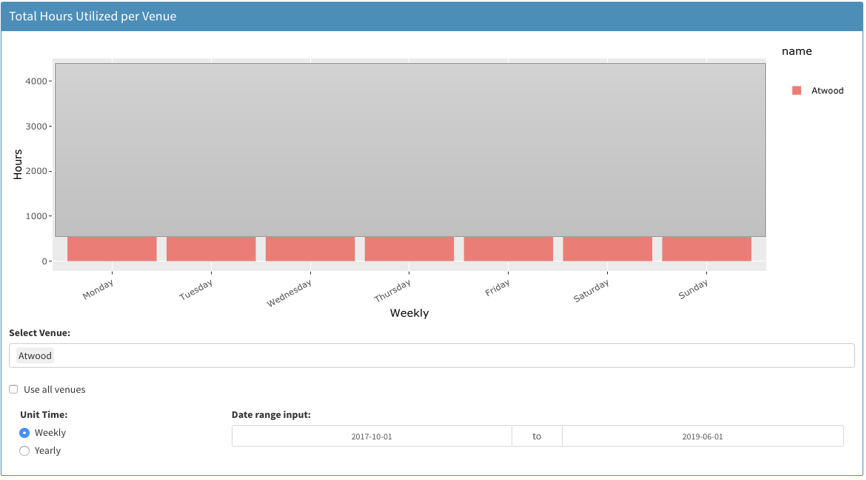Image resolution: width=866 pixels, height=480 pixels.
Task: Open the end date 2019-06-01 picker
Action: (x=702, y=436)
